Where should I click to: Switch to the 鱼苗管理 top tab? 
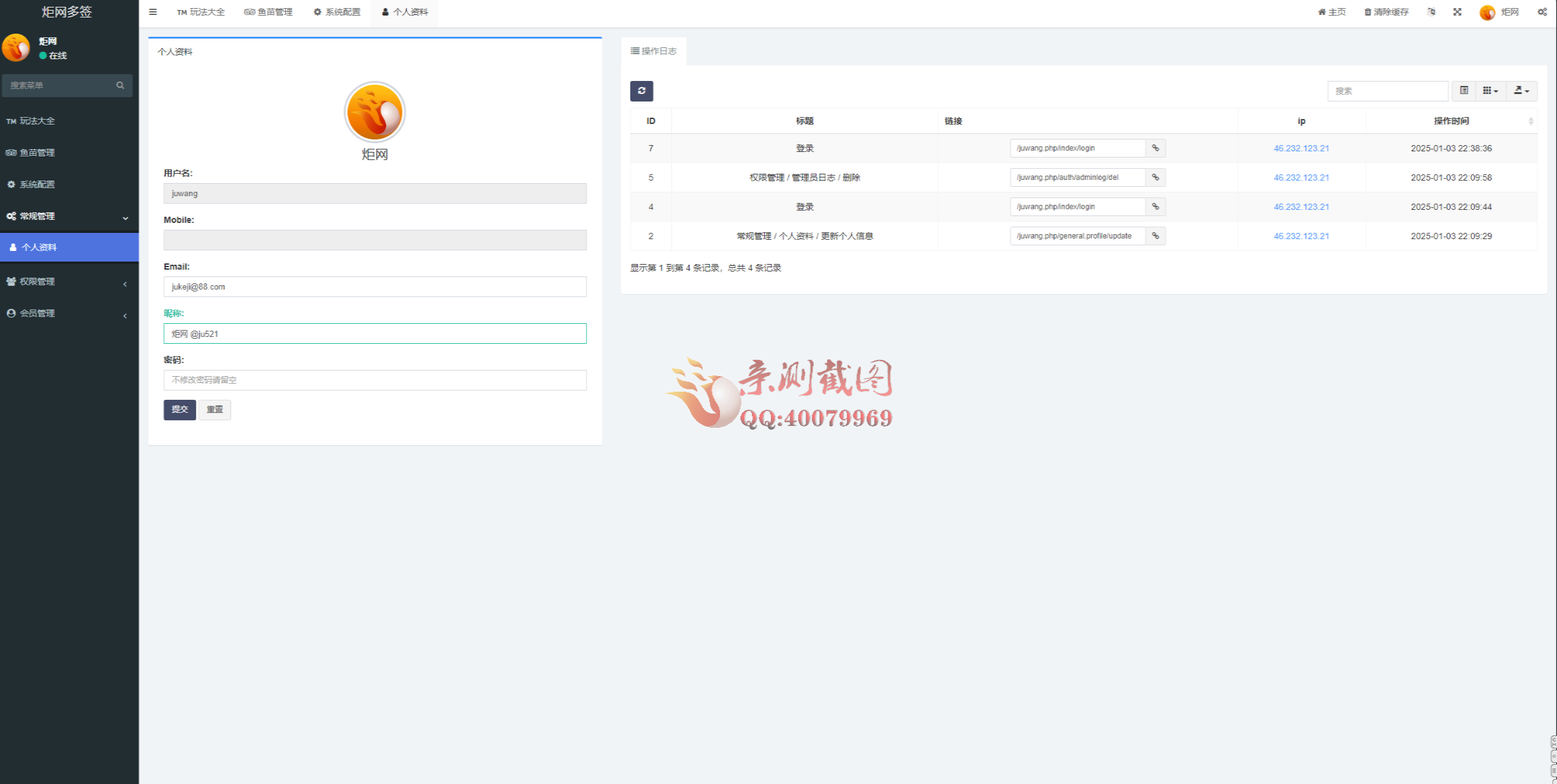[x=268, y=12]
